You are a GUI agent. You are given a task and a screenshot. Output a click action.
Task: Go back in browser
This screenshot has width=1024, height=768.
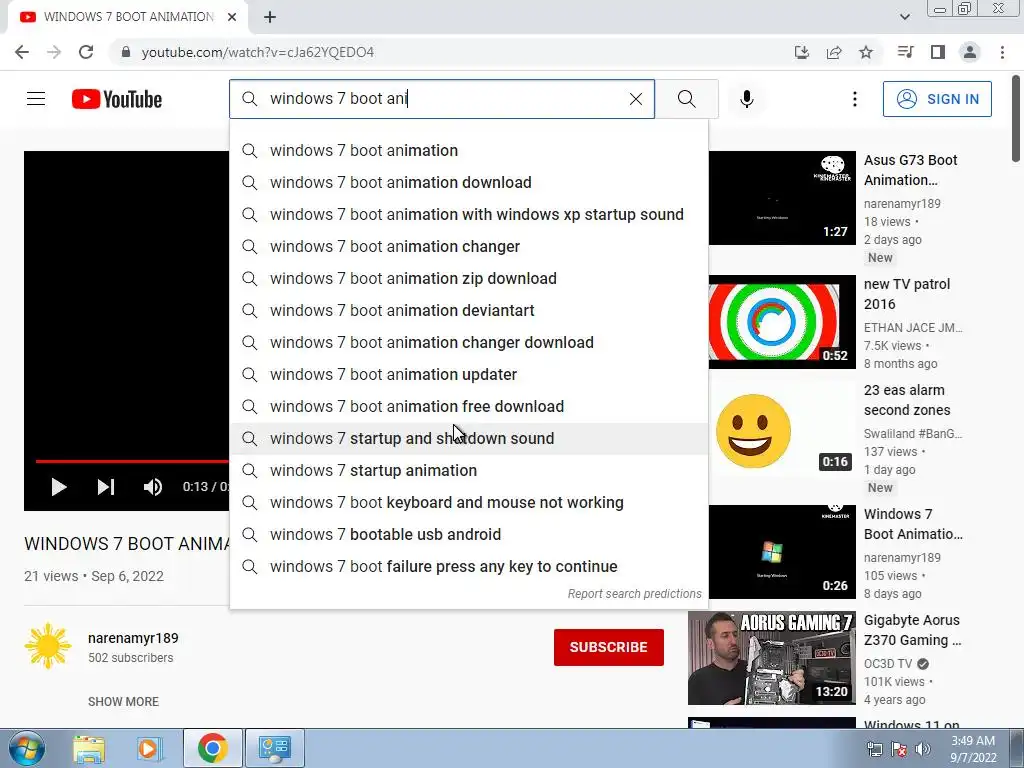(x=22, y=52)
